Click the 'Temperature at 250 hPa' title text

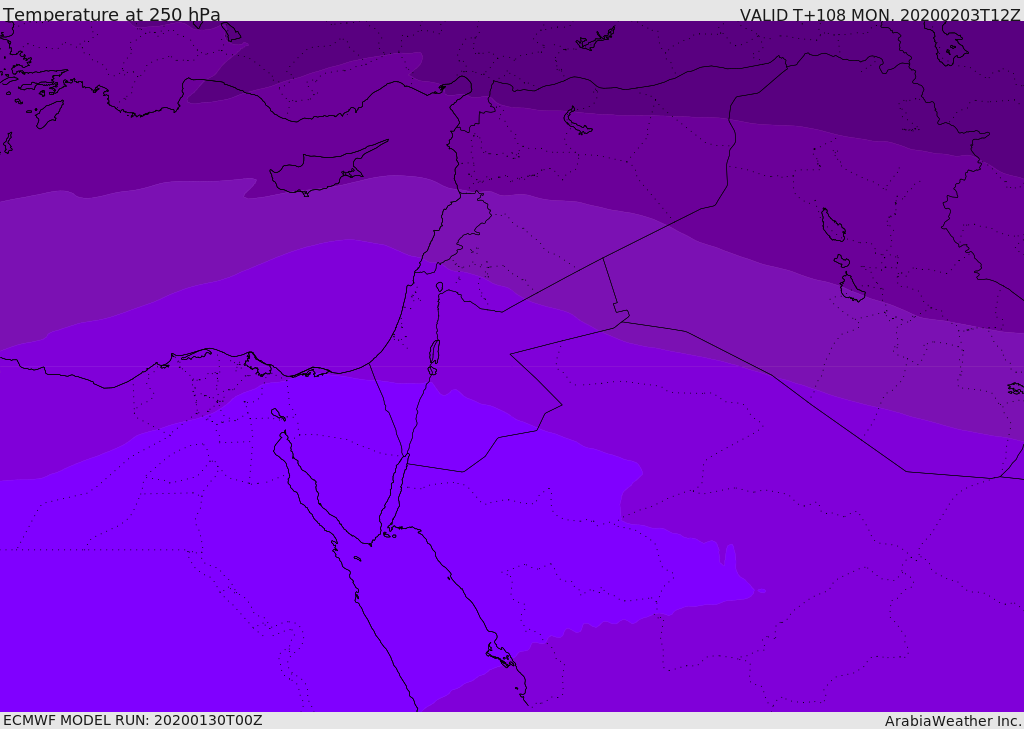[112, 14]
